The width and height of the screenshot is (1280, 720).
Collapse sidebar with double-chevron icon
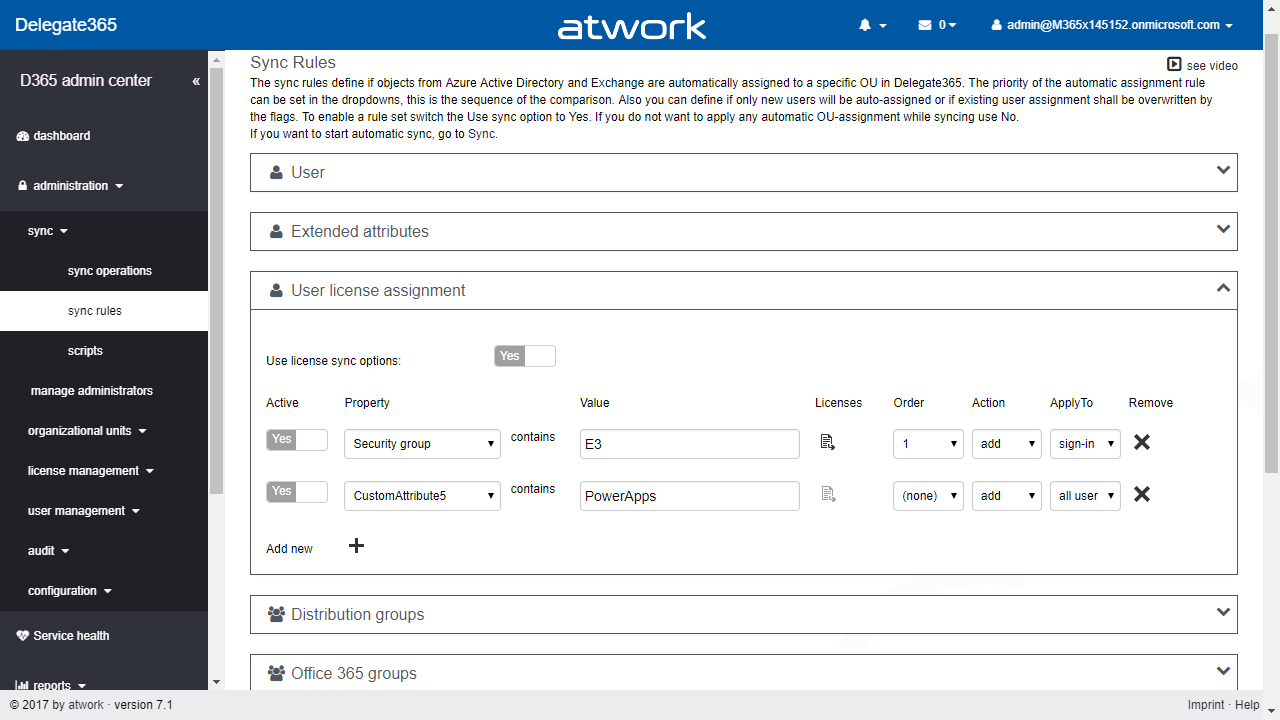click(x=196, y=81)
